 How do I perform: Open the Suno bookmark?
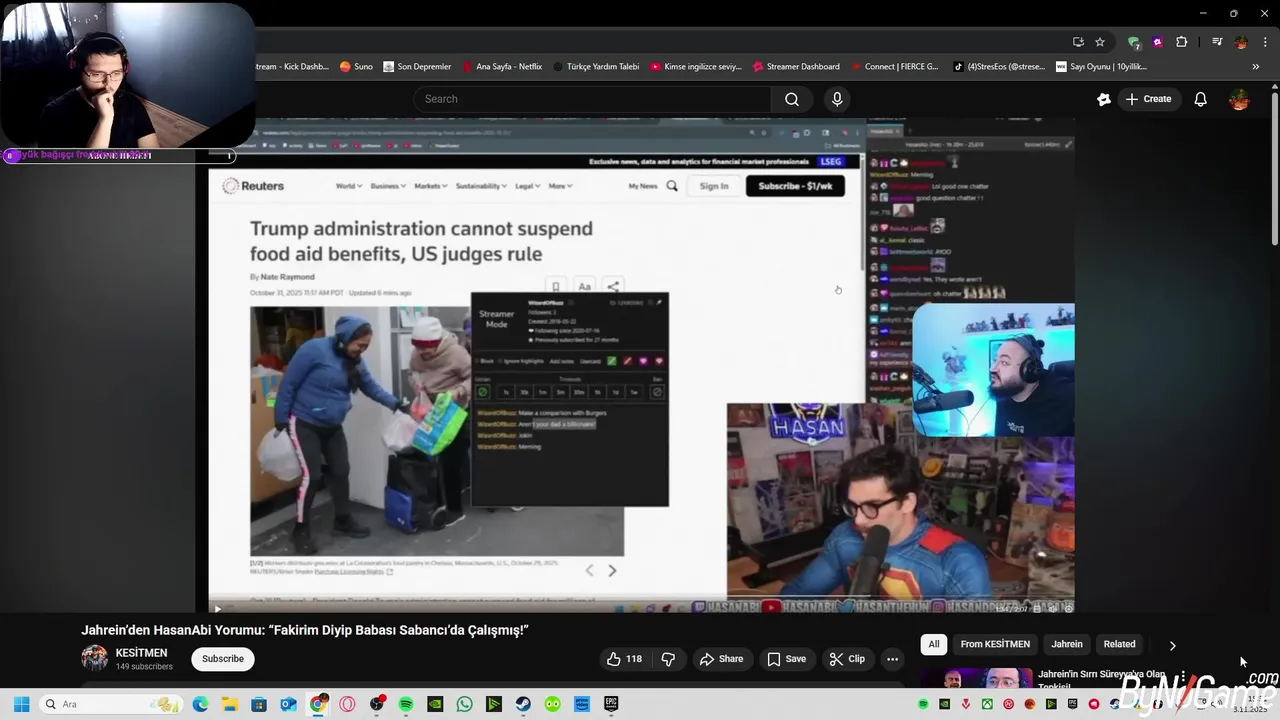click(356, 67)
